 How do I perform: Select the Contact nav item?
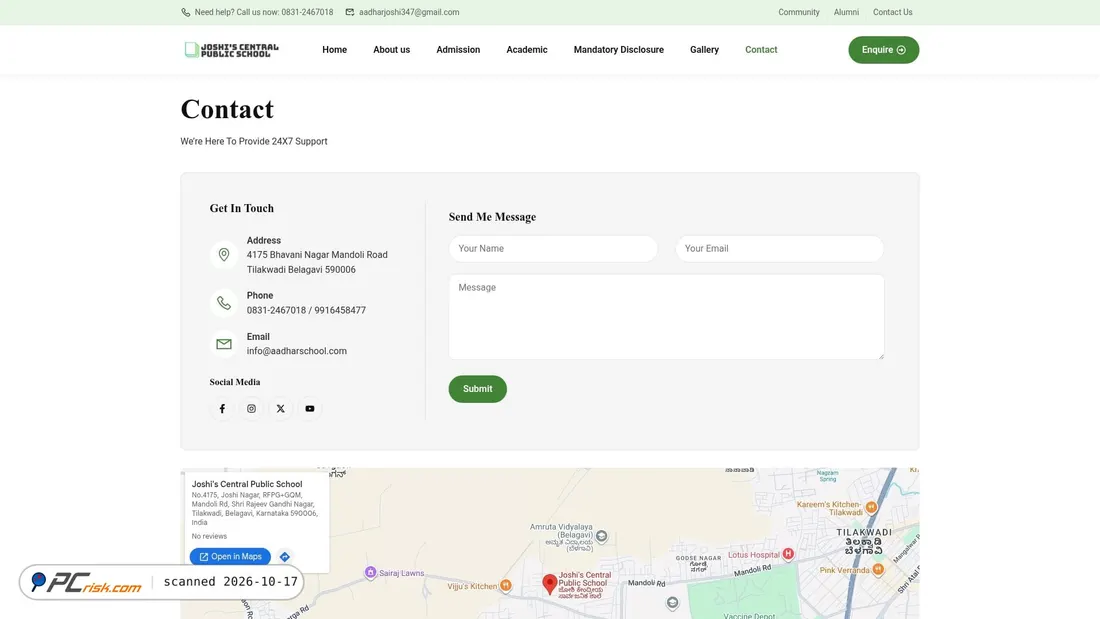[761, 50]
